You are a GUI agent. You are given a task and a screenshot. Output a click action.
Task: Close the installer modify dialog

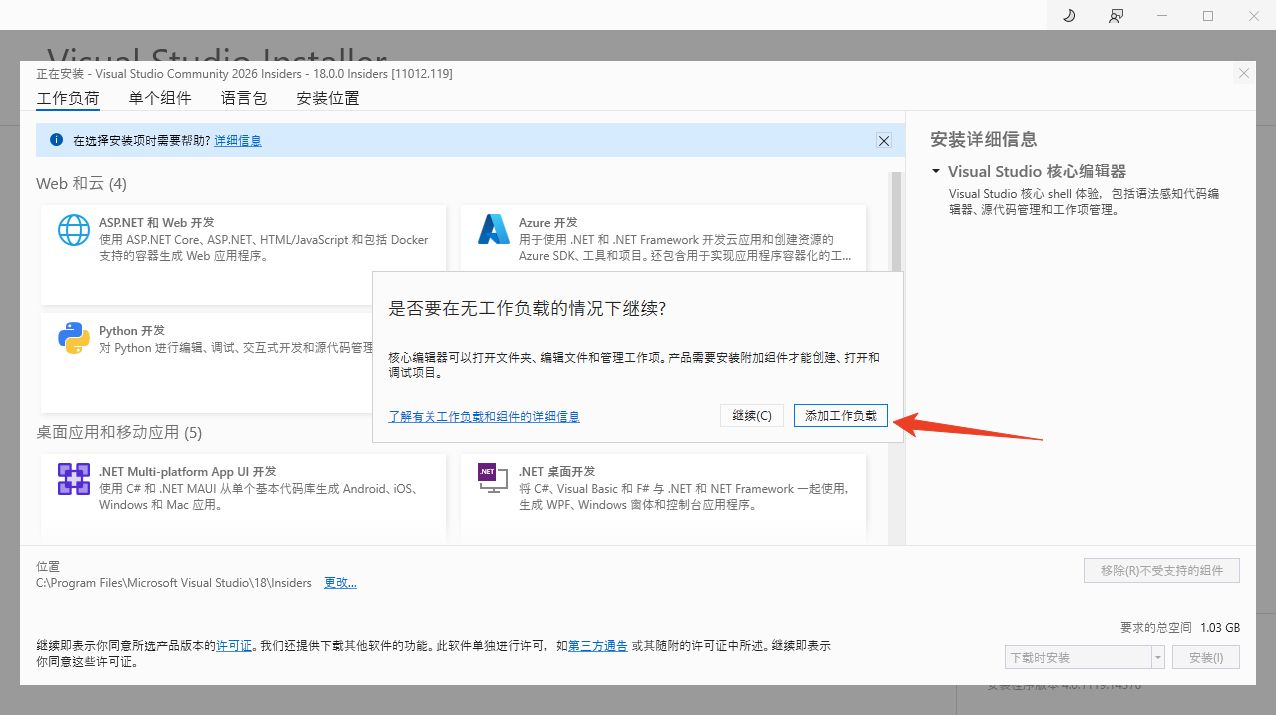click(1244, 74)
